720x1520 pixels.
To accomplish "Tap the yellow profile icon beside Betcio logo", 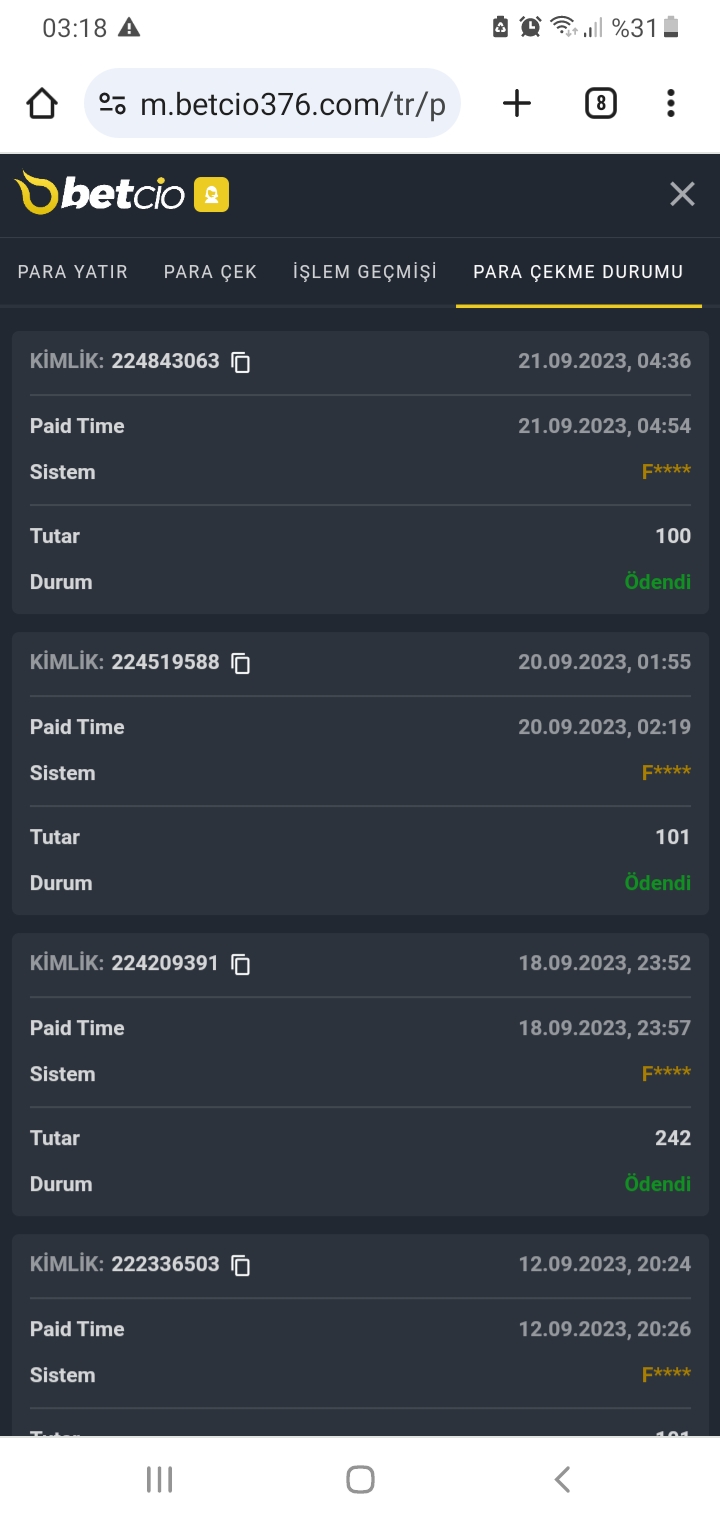I will click(x=211, y=195).
